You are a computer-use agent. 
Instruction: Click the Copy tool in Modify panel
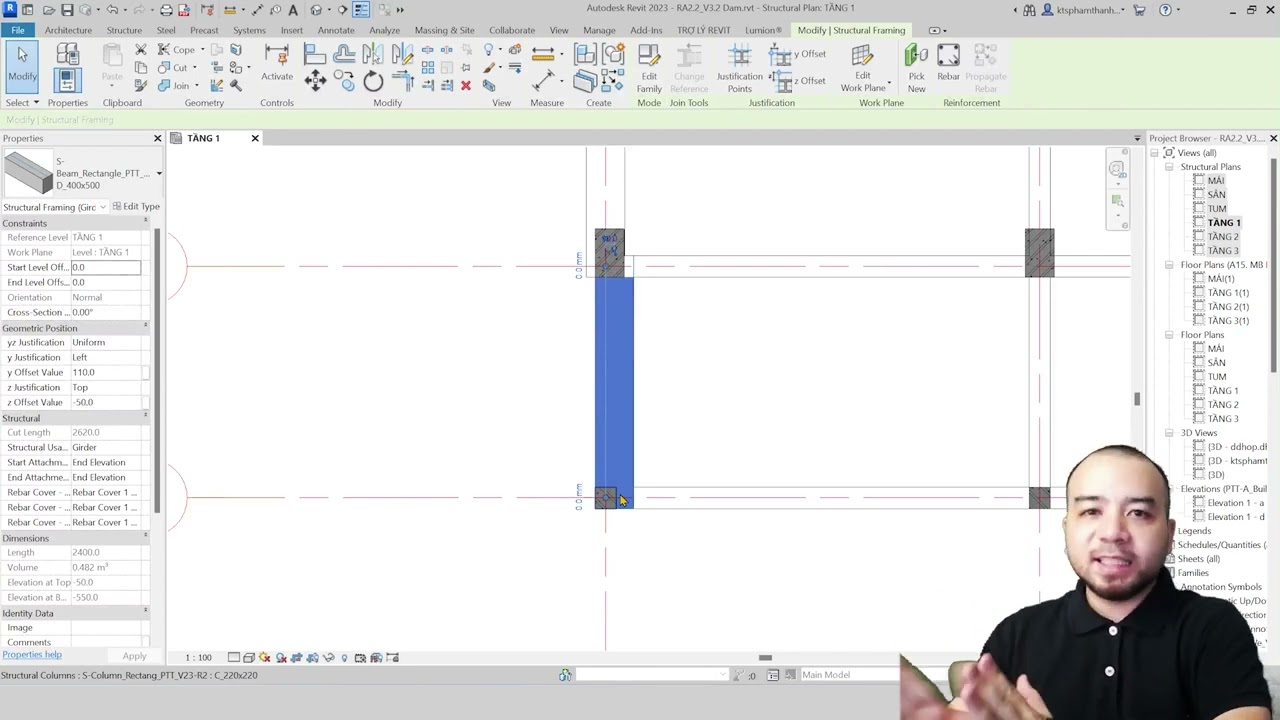click(x=345, y=83)
